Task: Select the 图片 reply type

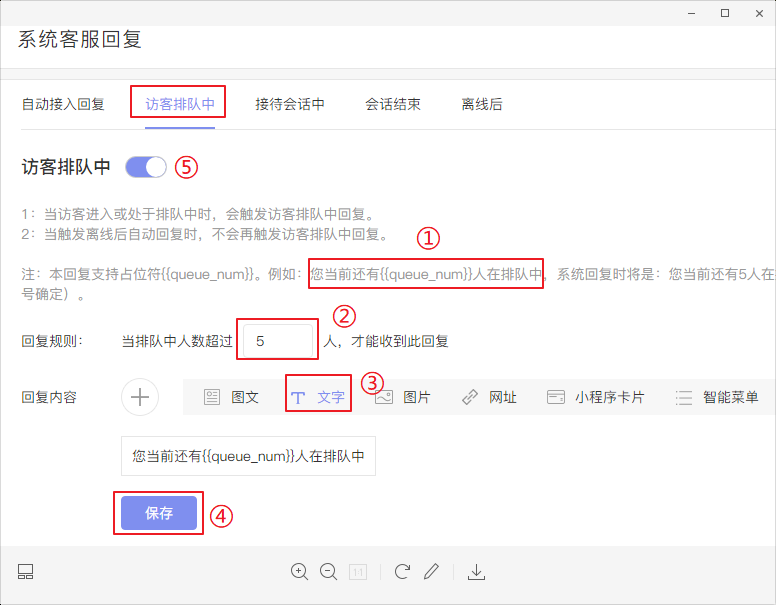Action: point(403,397)
